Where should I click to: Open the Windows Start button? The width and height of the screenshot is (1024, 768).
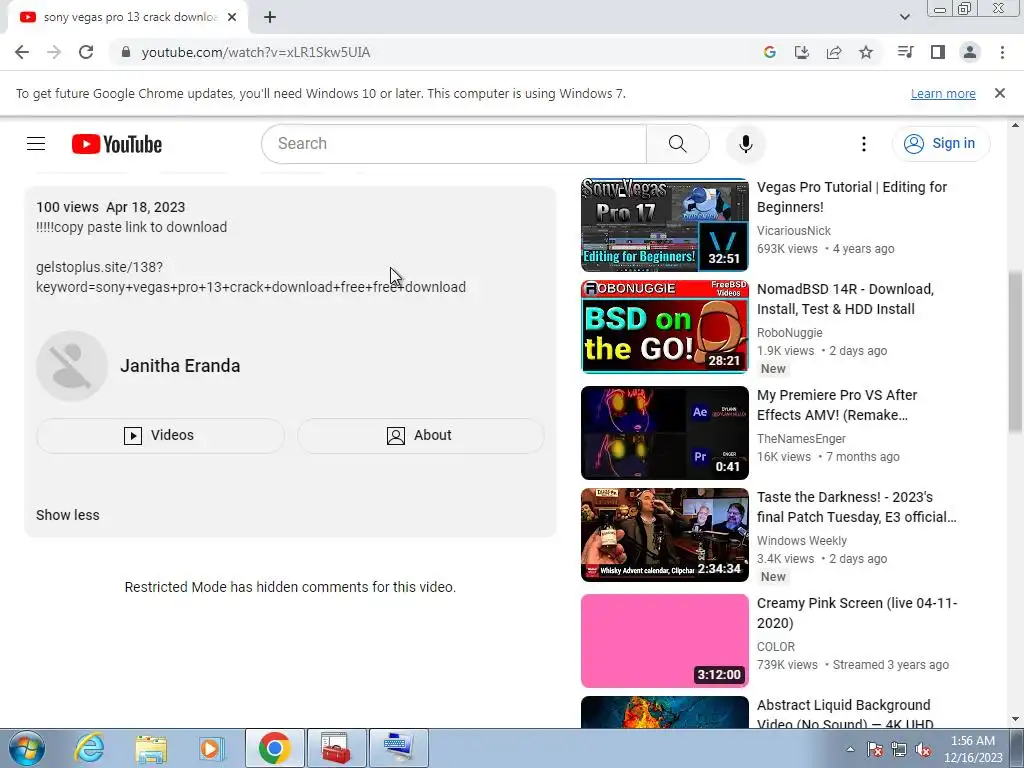pos(26,748)
